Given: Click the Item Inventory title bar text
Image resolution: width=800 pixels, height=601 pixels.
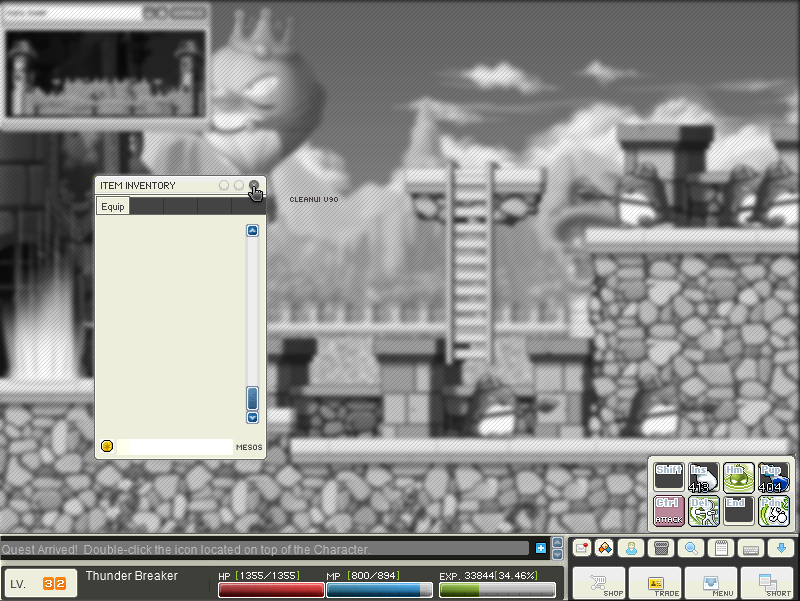Looking at the screenshot, I should point(138,186).
